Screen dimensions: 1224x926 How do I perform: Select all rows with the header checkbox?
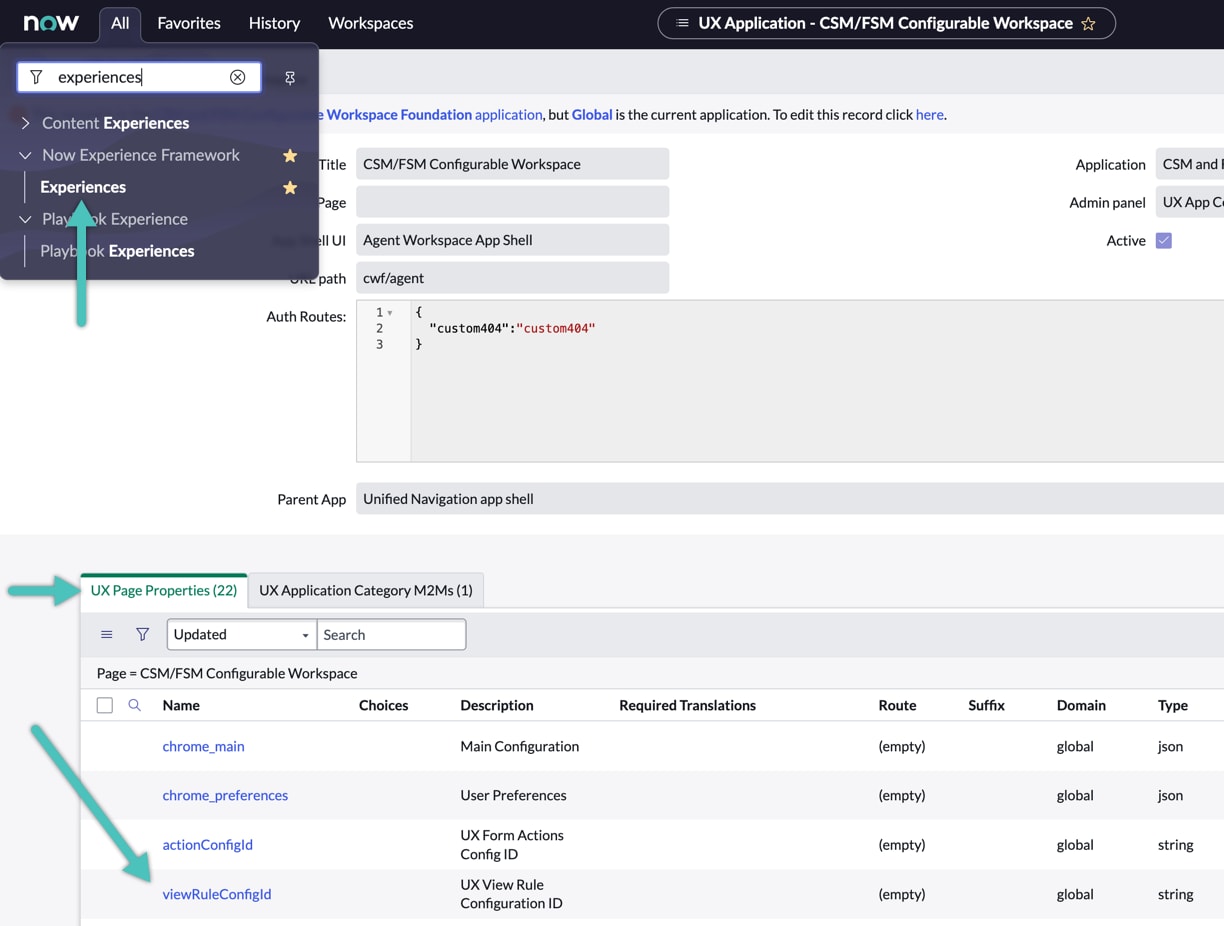click(105, 705)
